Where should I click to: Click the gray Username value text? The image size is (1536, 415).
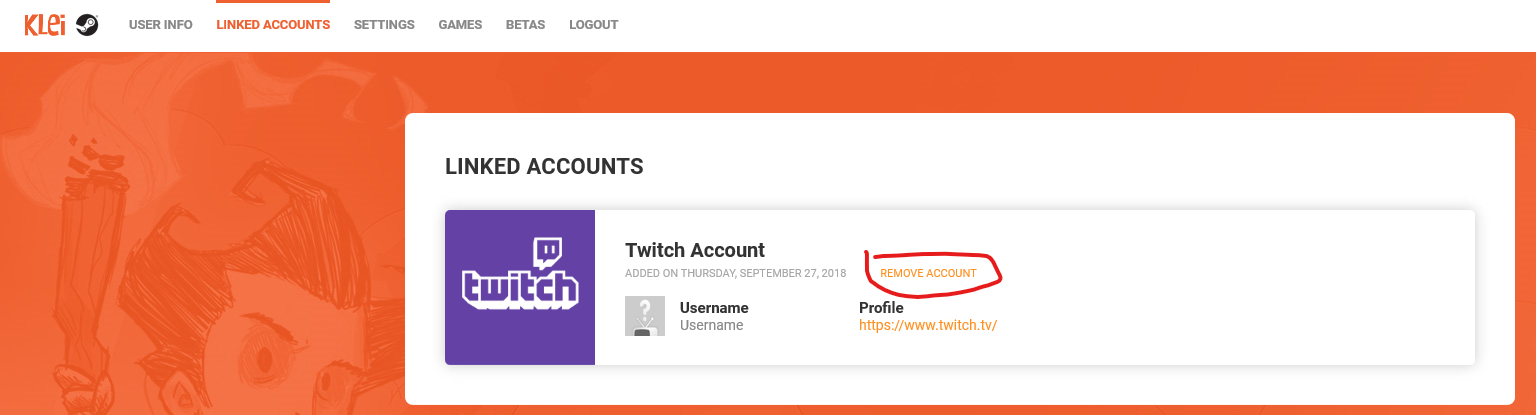(x=711, y=325)
